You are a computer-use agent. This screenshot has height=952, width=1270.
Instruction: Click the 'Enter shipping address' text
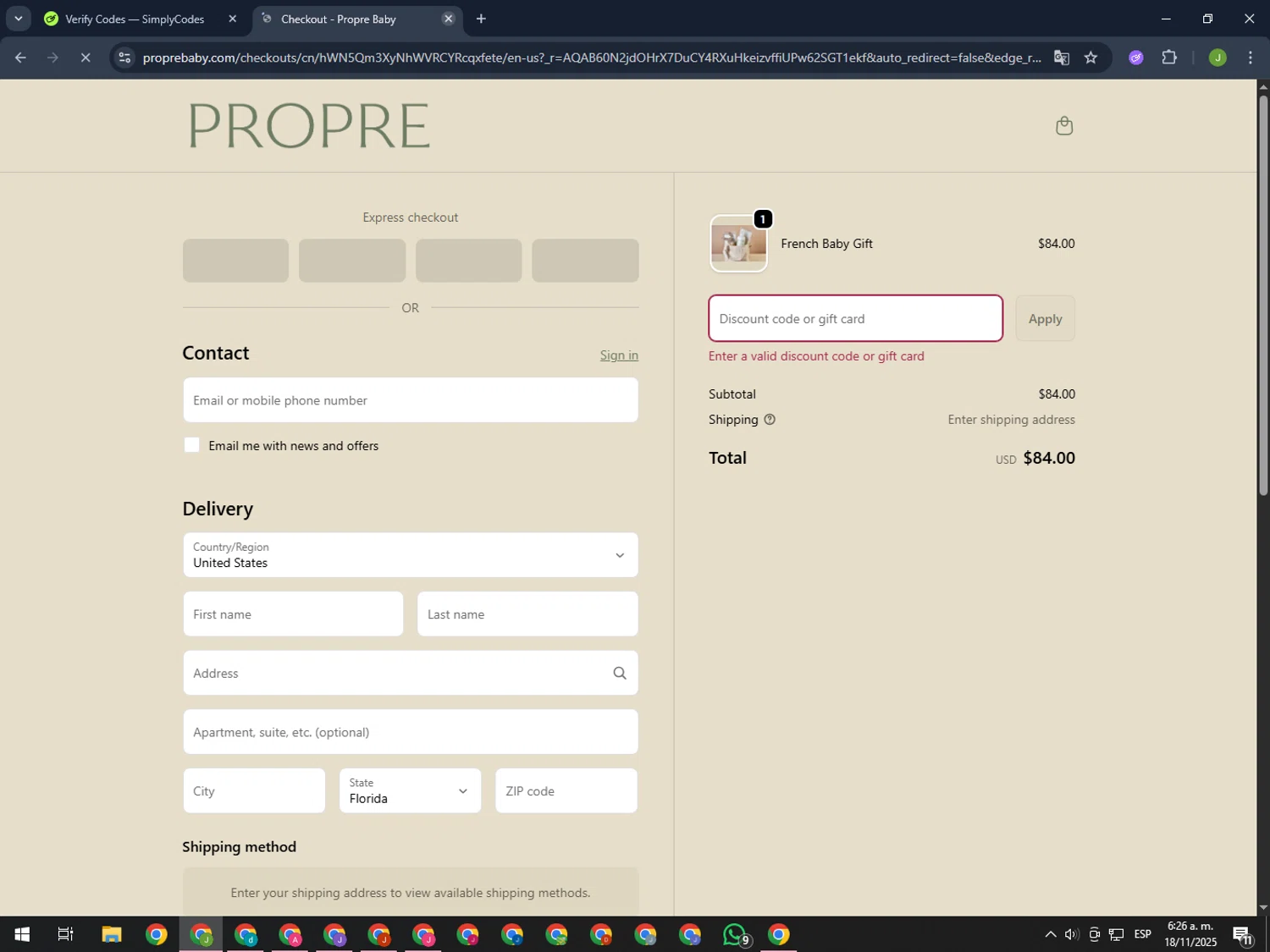click(x=1011, y=420)
